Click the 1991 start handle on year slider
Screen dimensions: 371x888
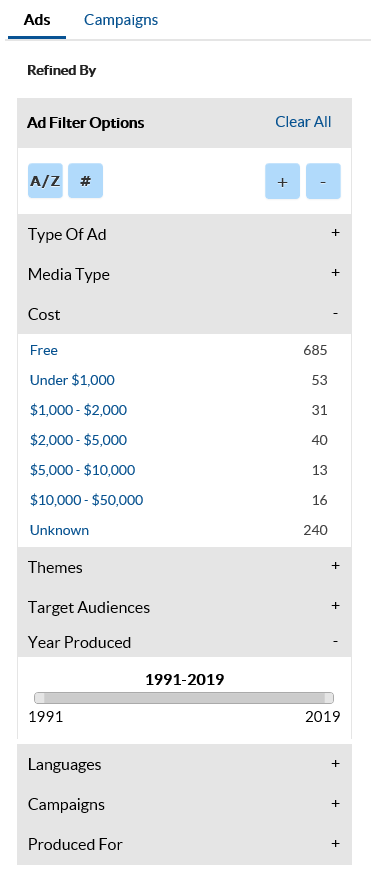40,698
